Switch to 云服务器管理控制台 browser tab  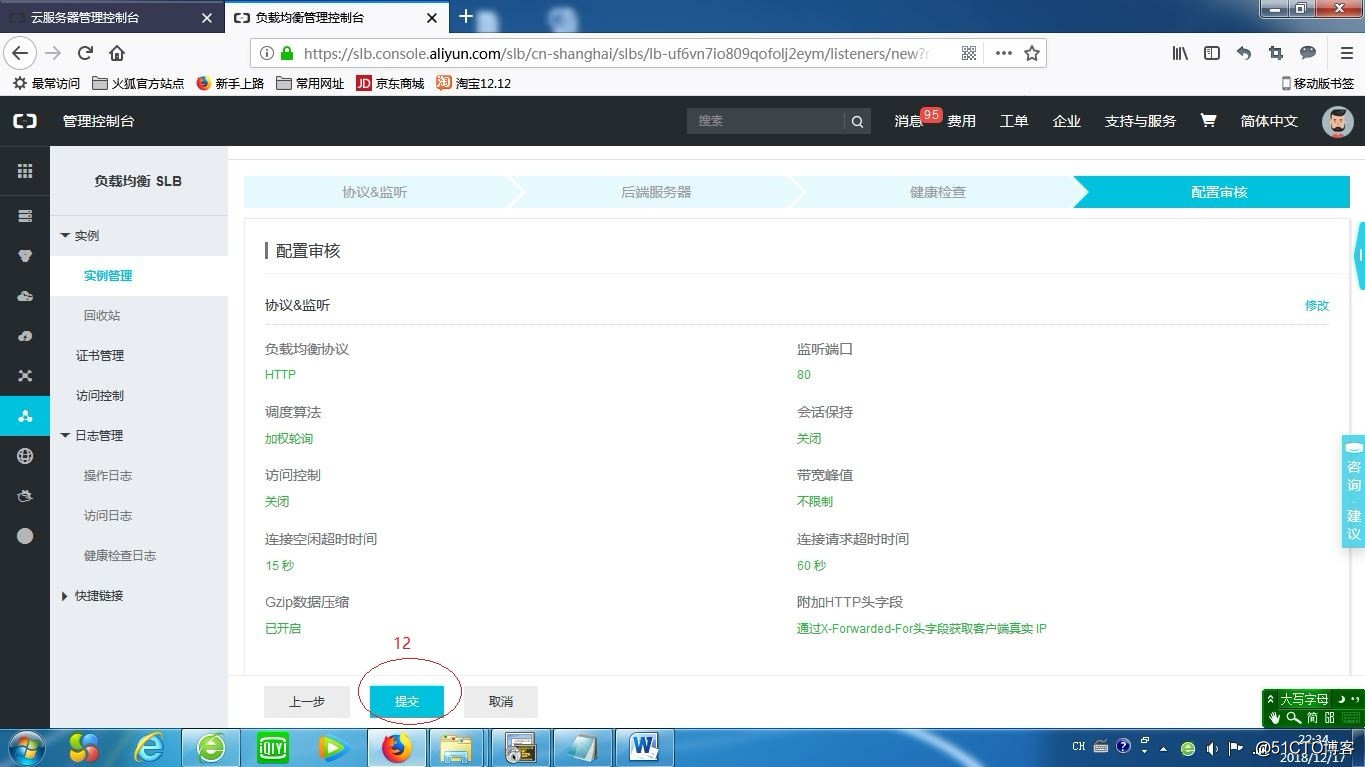click(111, 17)
